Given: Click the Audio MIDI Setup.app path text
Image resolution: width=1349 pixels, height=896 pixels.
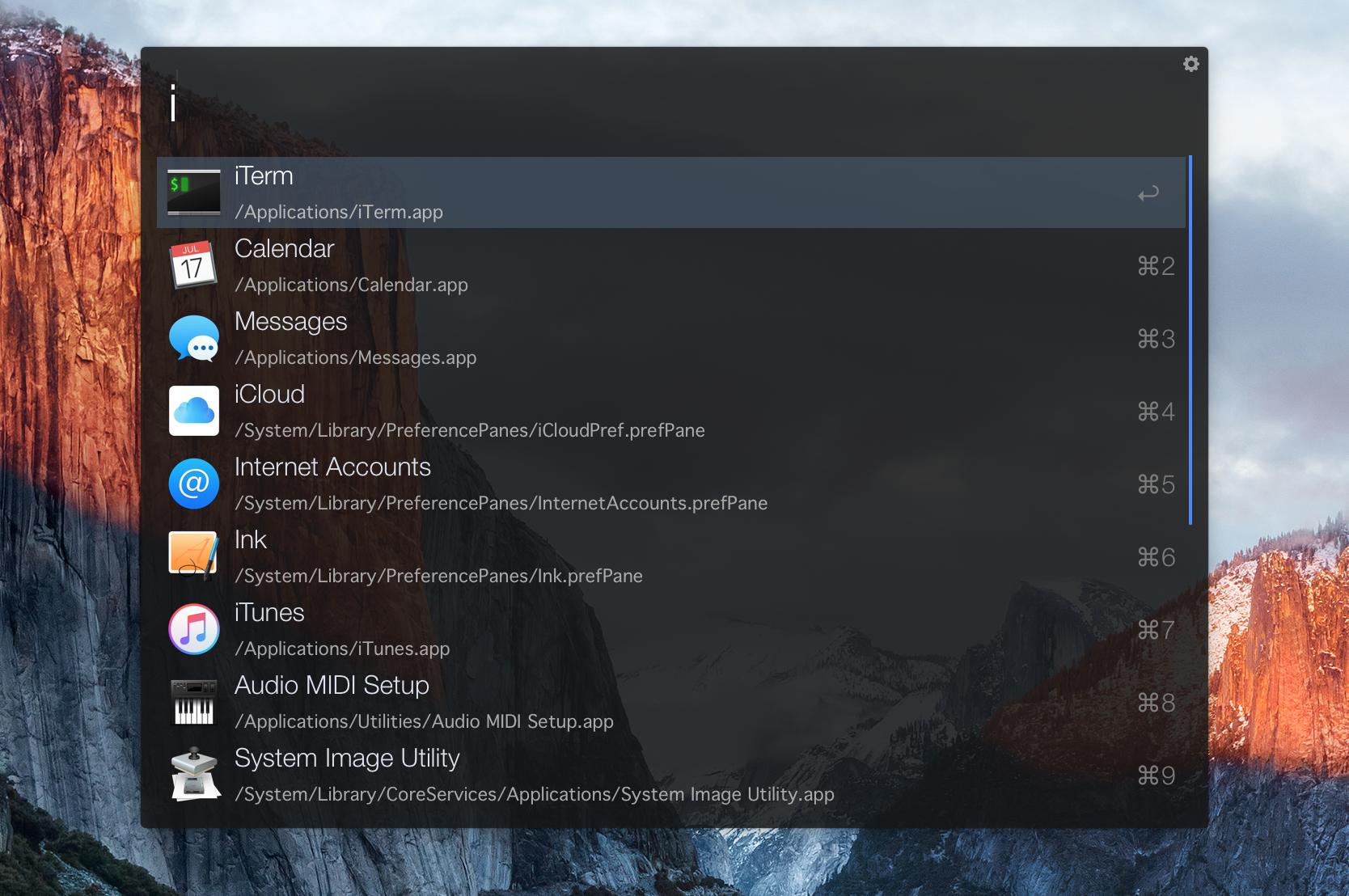Looking at the screenshot, I should tap(424, 721).
